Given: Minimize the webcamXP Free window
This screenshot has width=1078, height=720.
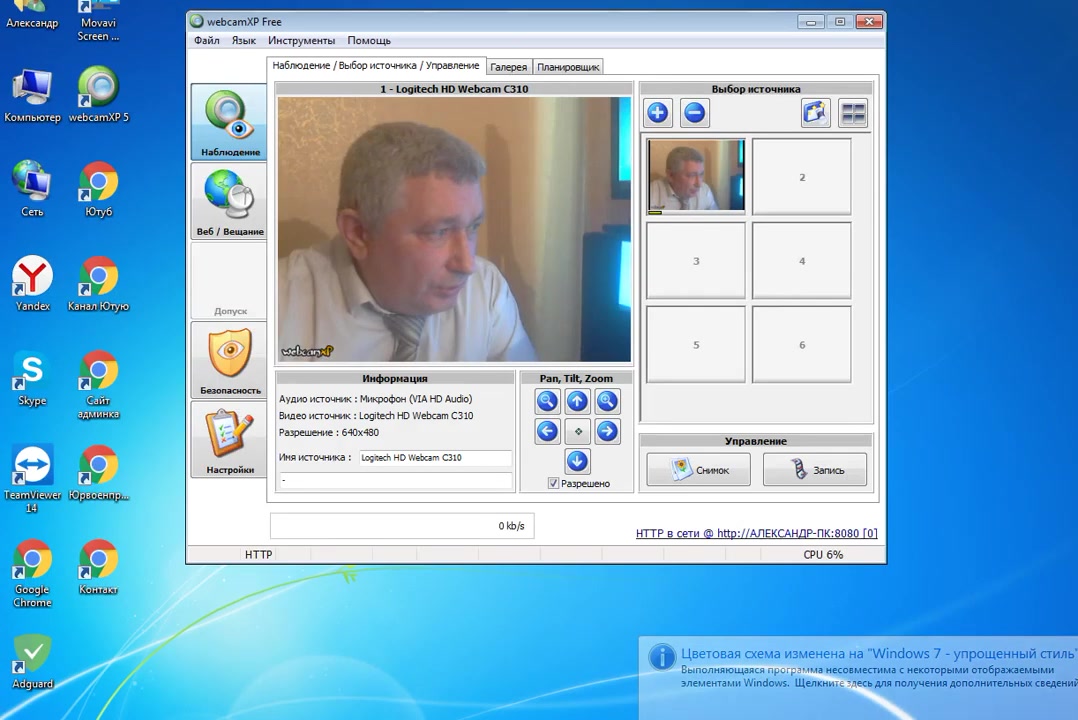Looking at the screenshot, I should 811,22.
